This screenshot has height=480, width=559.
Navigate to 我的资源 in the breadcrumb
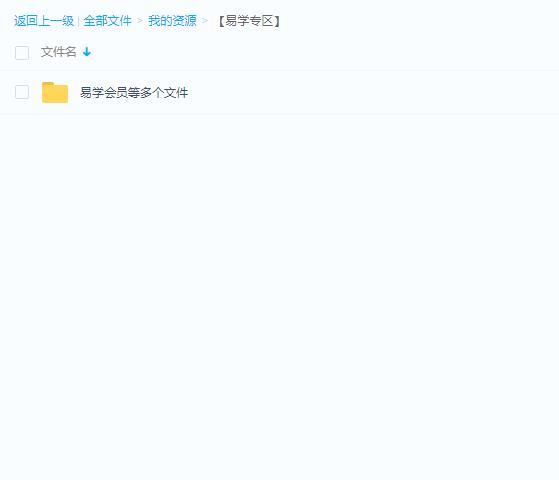click(172, 21)
